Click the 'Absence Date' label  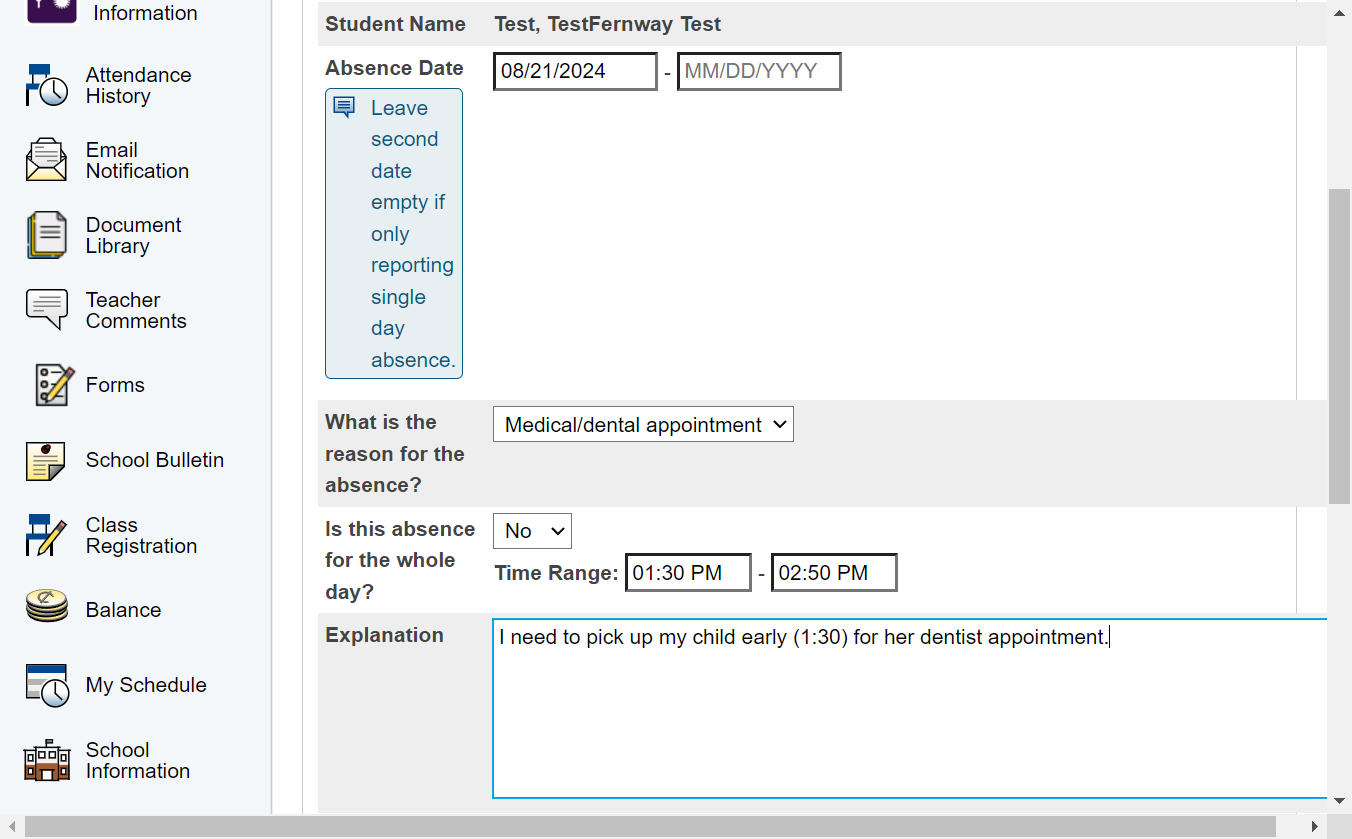(x=394, y=68)
